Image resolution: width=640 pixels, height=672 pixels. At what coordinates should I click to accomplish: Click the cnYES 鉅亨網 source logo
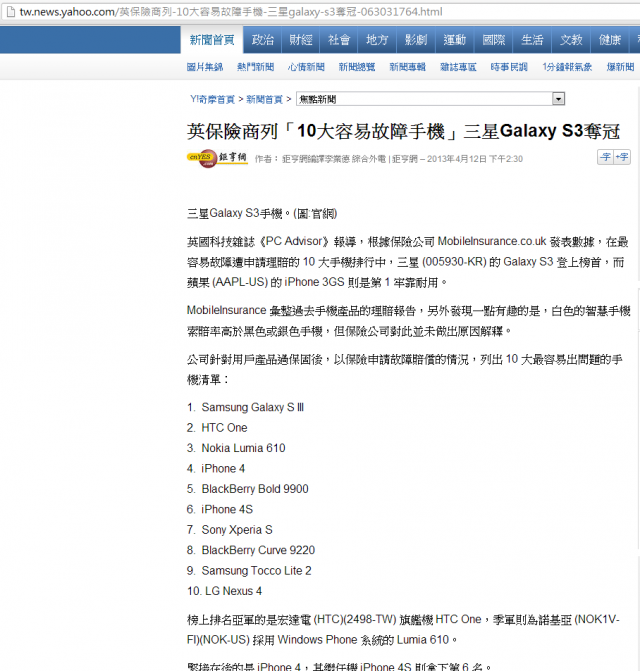pyautogui.click(x=217, y=159)
